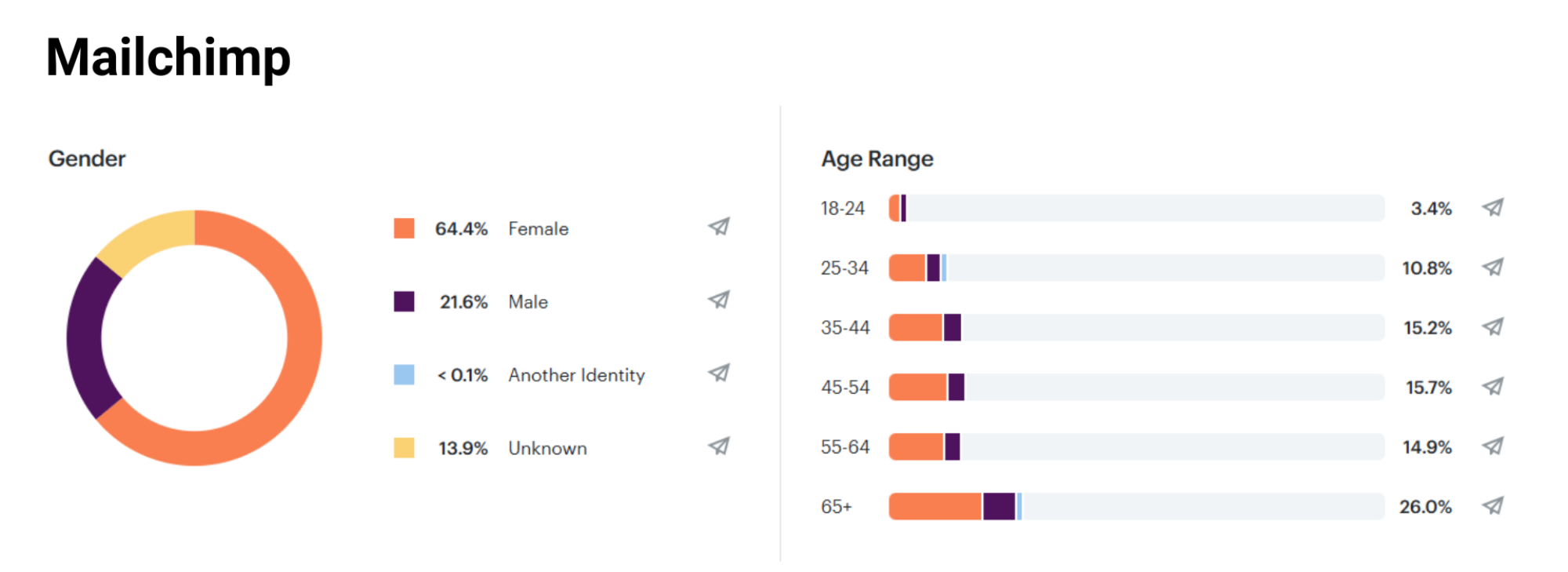Viewport: 1568px width, 572px height.
Task: Click send icon for 25-34 age range
Action: 1493,268
